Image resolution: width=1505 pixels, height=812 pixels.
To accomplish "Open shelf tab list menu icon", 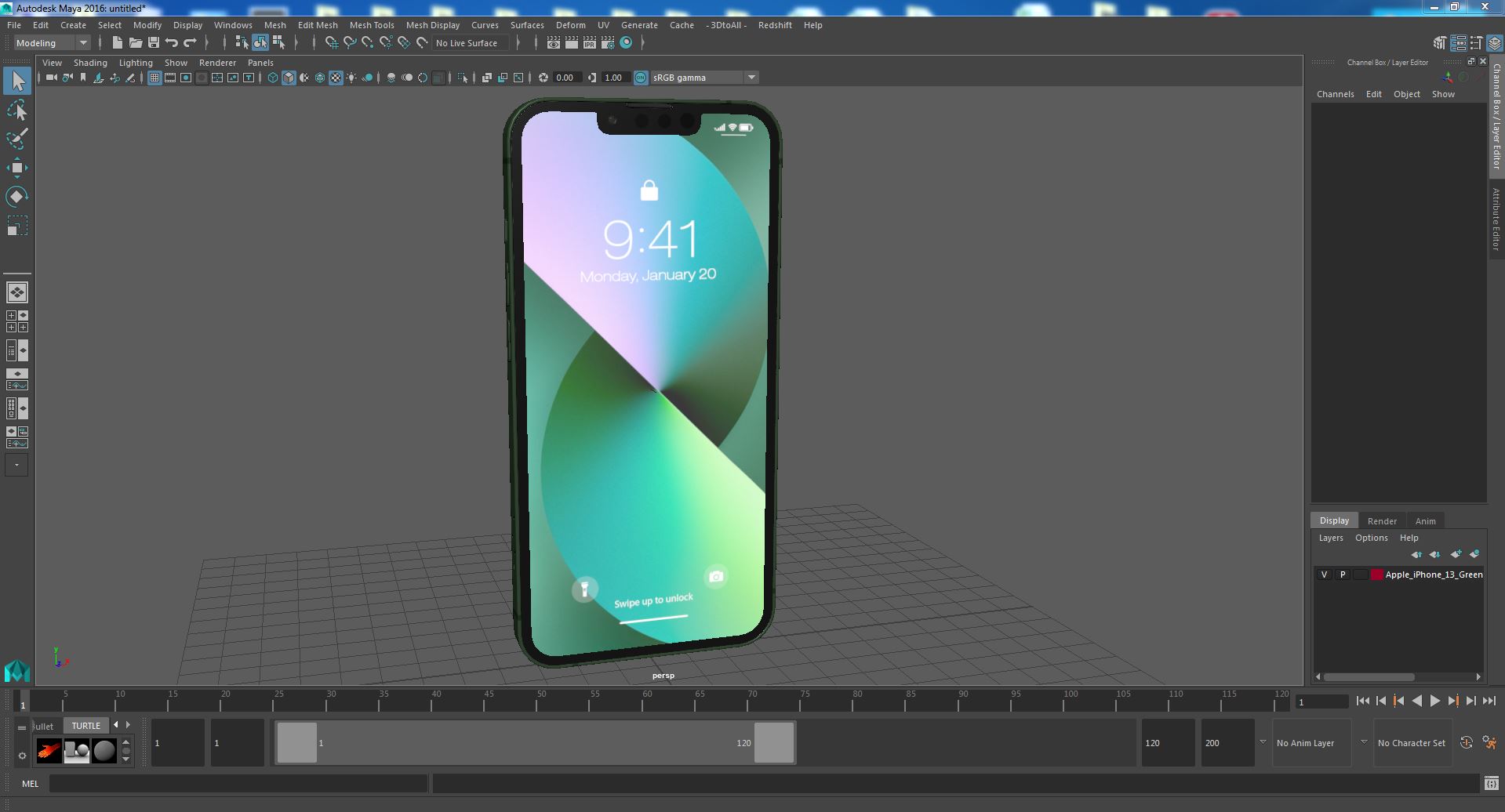I will click(22, 727).
